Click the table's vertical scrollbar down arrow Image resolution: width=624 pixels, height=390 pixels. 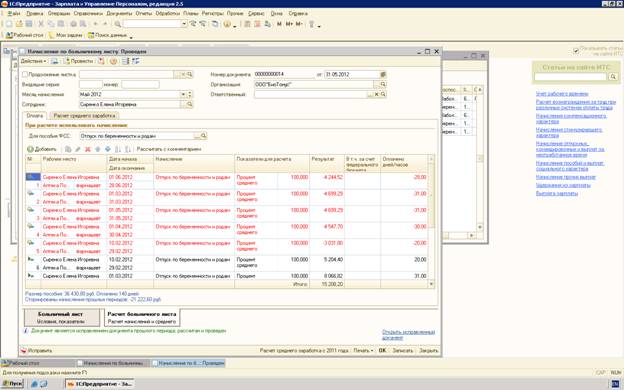pyautogui.click(x=431, y=284)
